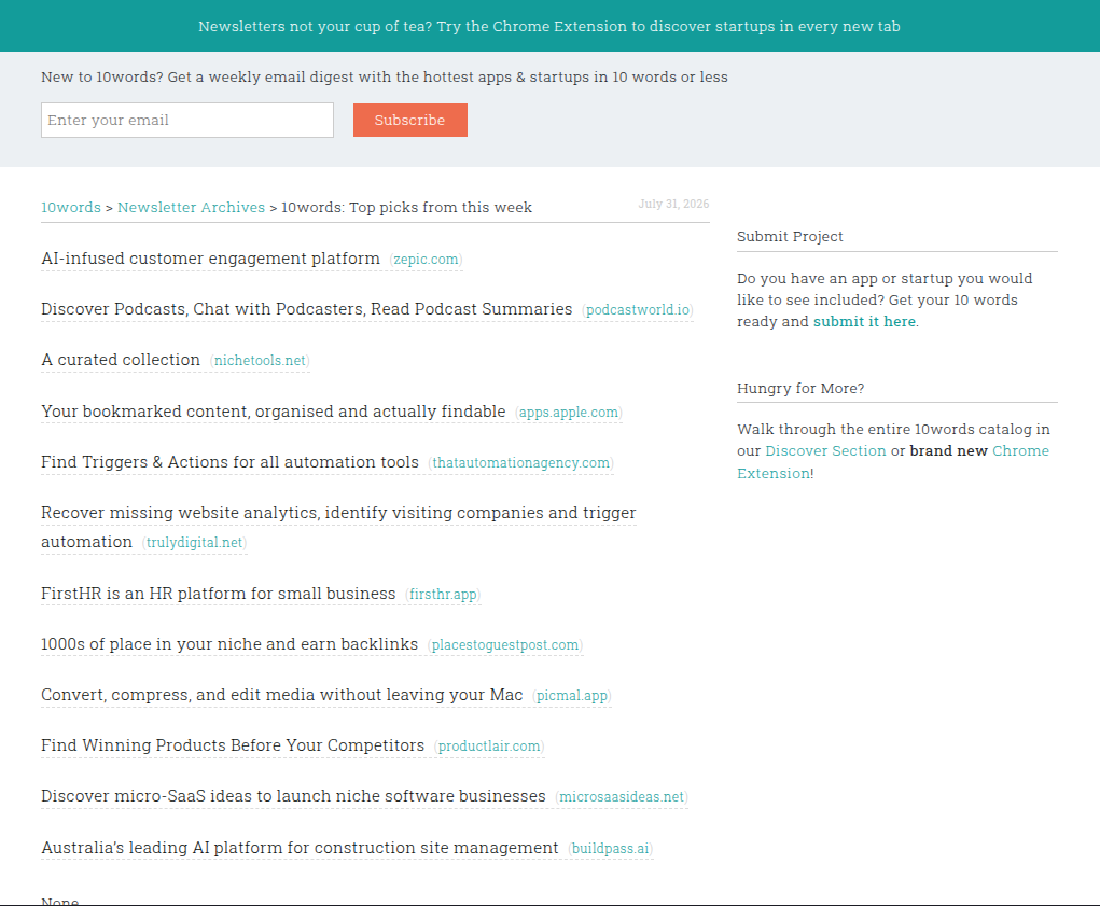Open the Discover Section link
Image resolution: width=1100 pixels, height=906 pixels.
click(826, 451)
